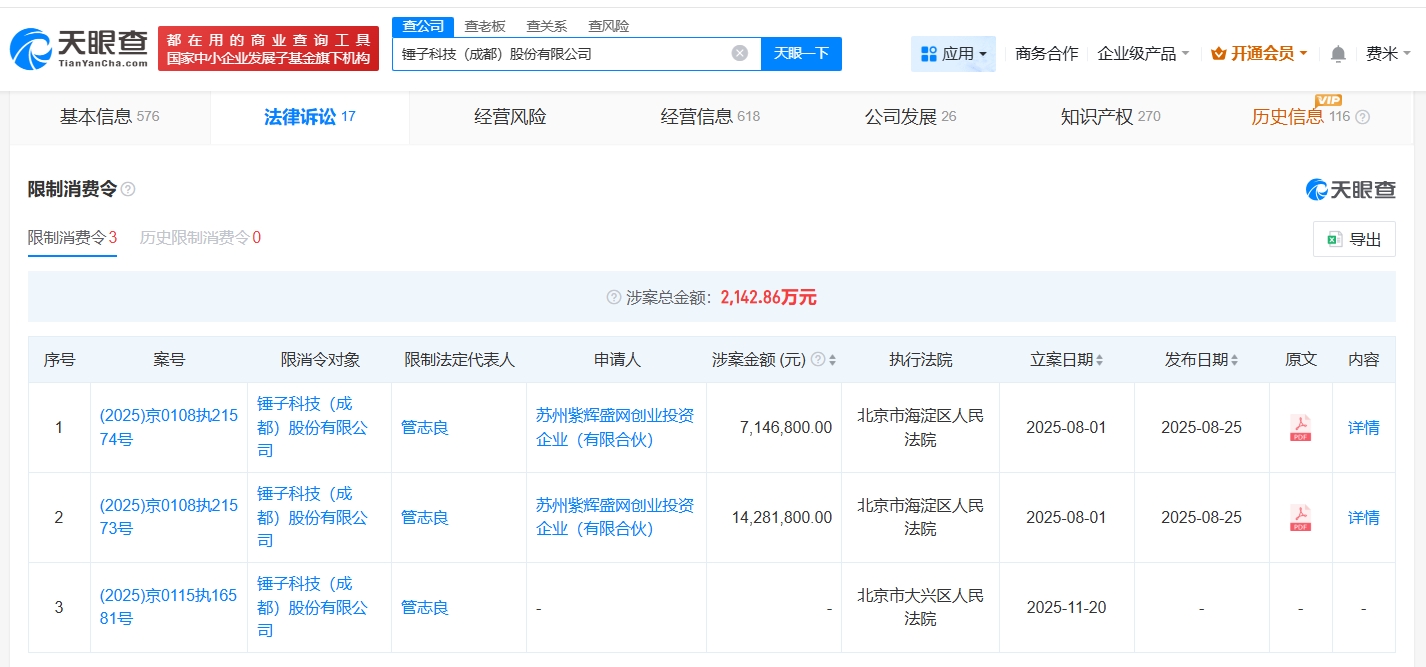Expand the 开通会员 dropdown

click(x=1259, y=54)
